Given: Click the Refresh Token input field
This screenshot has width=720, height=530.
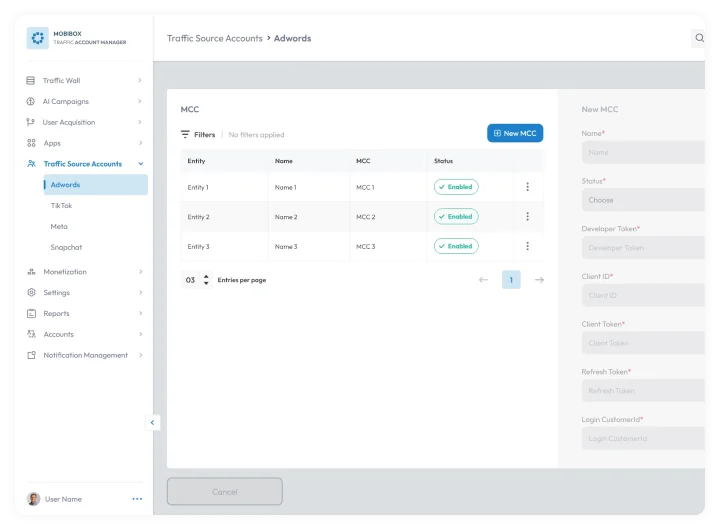Looking at the screenshot, I should pyautogui.click(x=643, y=391).
